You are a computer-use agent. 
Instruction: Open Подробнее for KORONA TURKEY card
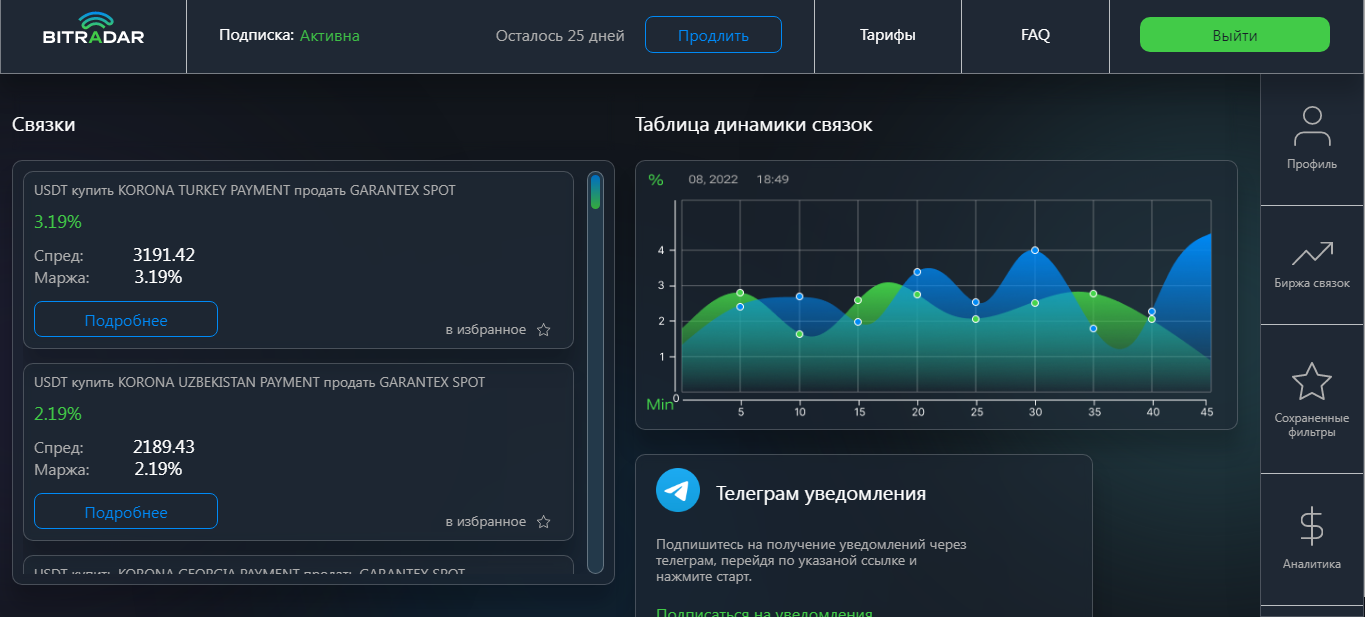point(126,320)
